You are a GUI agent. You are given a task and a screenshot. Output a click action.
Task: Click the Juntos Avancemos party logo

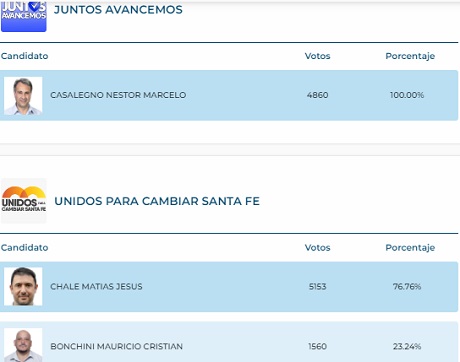click(24, 16)
